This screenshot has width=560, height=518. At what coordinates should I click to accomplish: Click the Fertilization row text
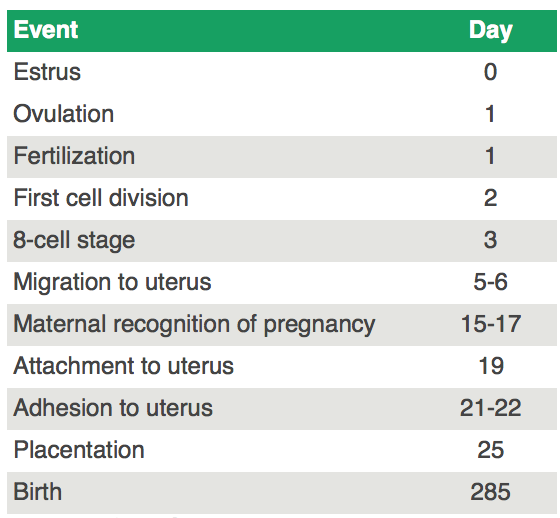pos(74,156)
